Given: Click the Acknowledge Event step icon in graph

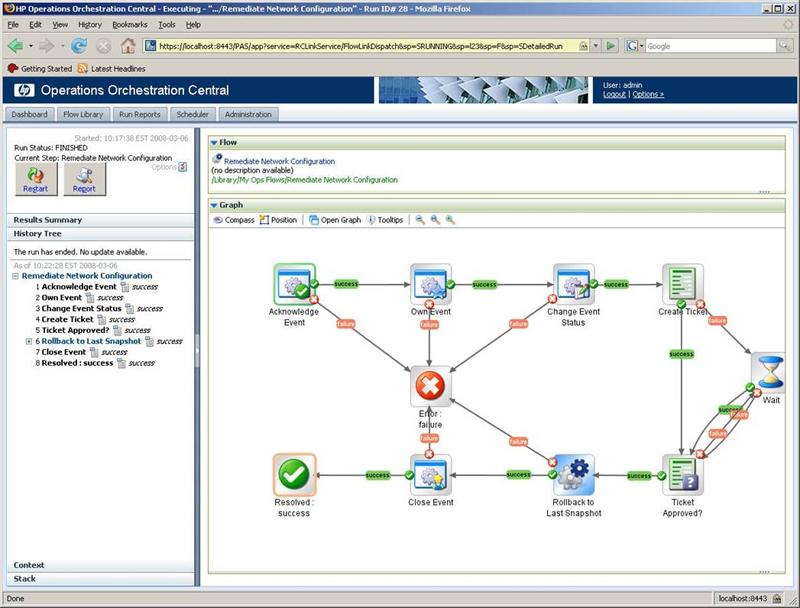Looking at the screenshot, I should pyautogui.click(x=294, y=284).
